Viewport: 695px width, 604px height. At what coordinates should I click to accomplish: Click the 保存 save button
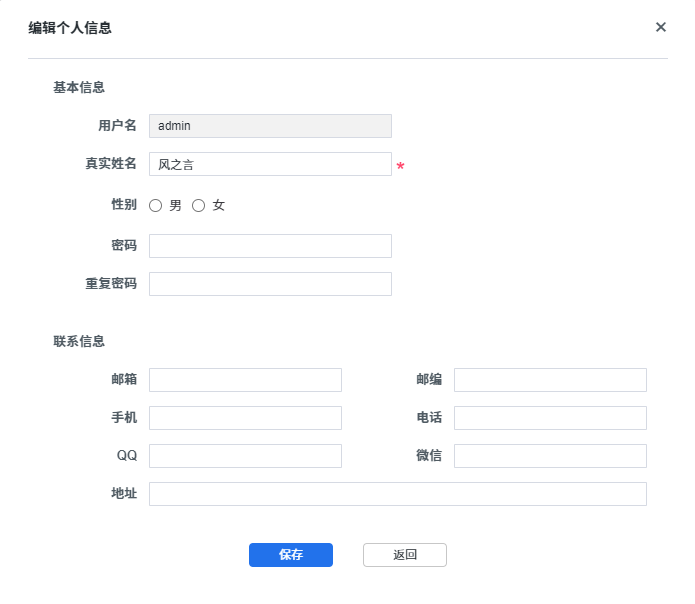(291, 555)
